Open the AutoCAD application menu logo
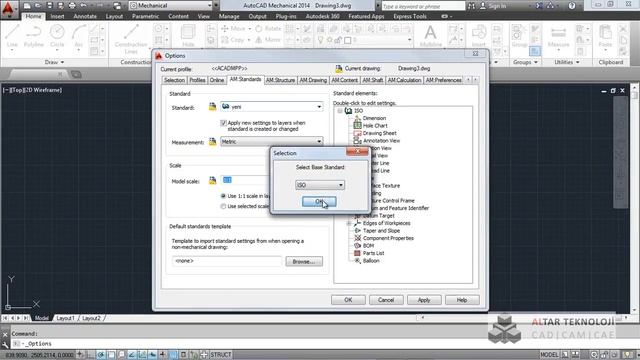The width and height of the screenshot is (640, 360). (8, 8)
